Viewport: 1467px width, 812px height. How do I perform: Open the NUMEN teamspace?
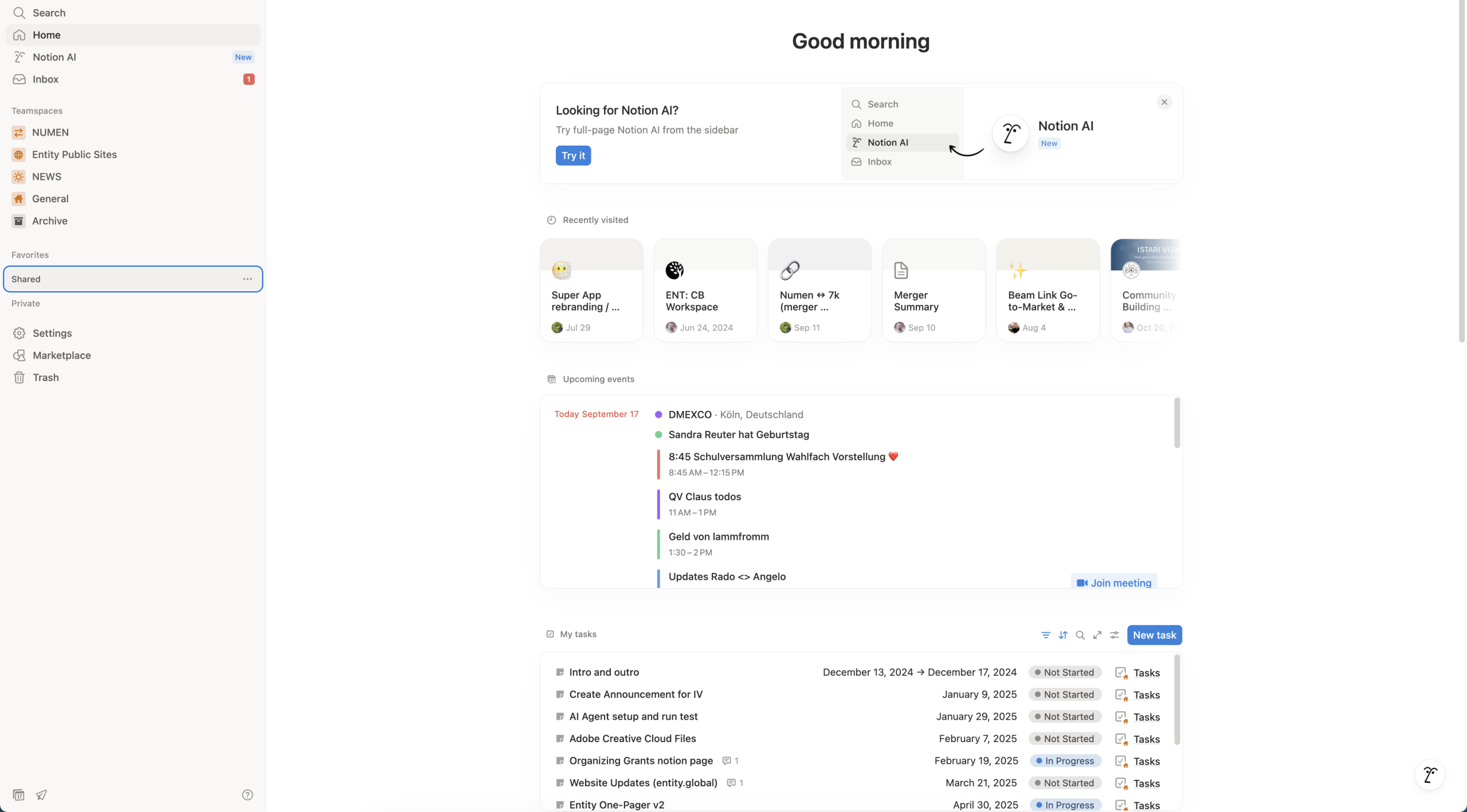click(50, 132)
